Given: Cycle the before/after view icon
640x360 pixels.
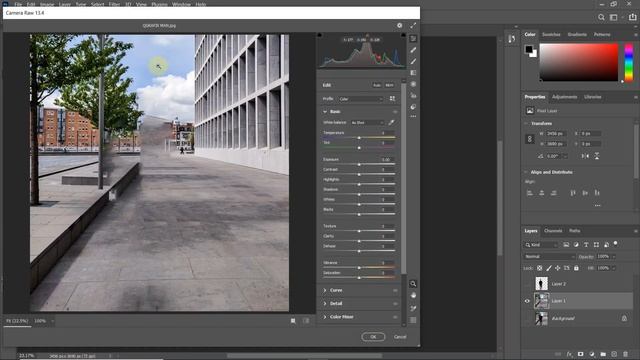Looking at the screenshot, I should pyautogui.click(x=293, y=321).
